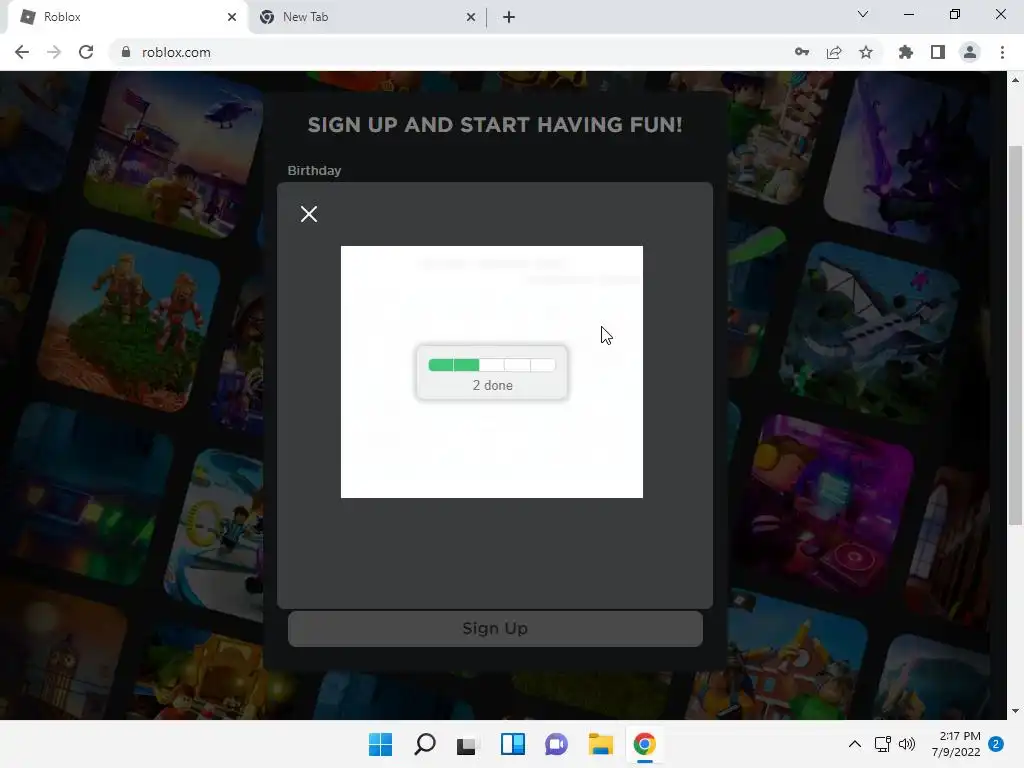Open Windows taskbar search
1024x768 pixels.
point(425,744)
